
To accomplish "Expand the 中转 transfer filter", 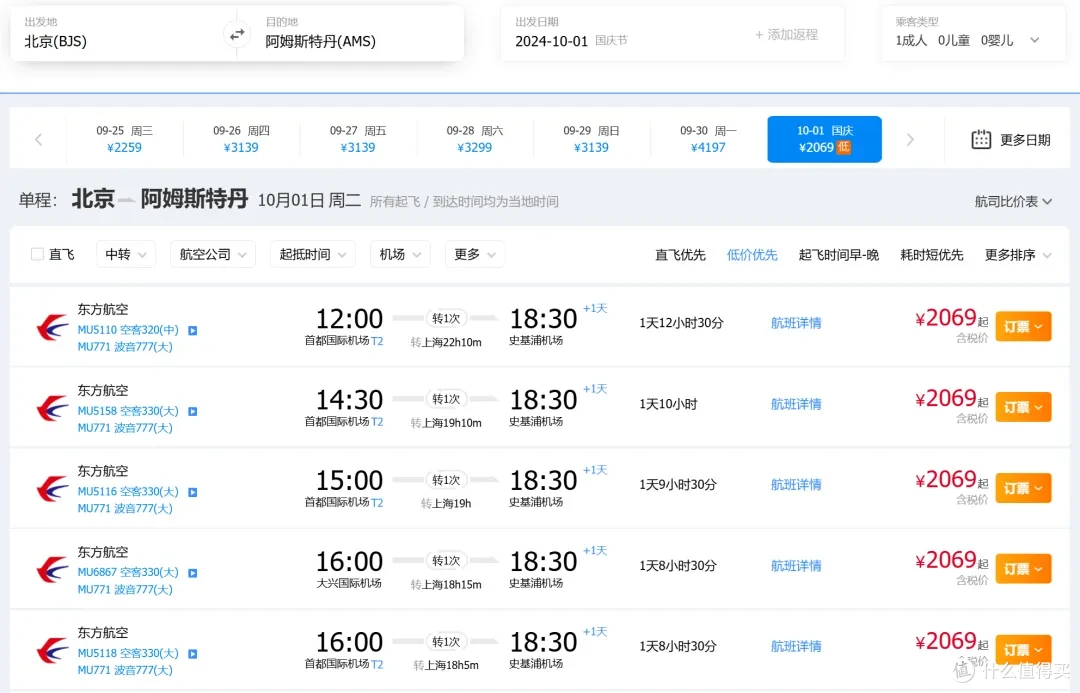I will tap(125, 254).
